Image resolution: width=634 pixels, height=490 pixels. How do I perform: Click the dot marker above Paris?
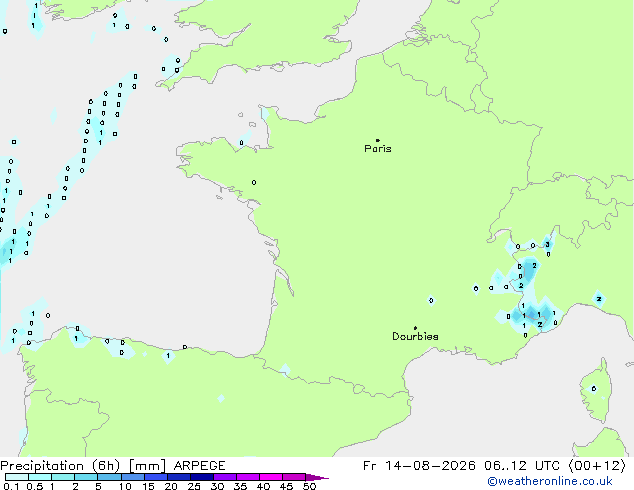tap(378, 140)
